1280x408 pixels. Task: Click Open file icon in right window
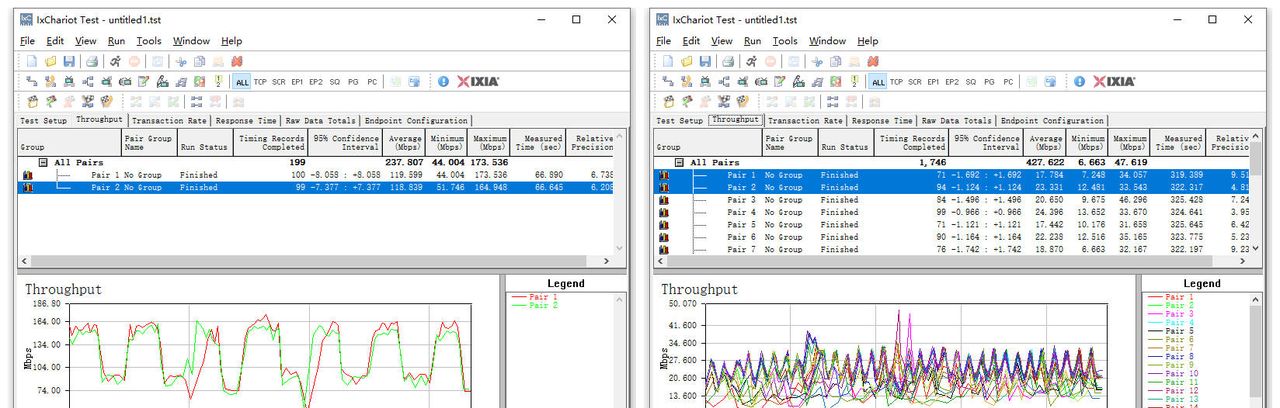click(x=686, y=62)
